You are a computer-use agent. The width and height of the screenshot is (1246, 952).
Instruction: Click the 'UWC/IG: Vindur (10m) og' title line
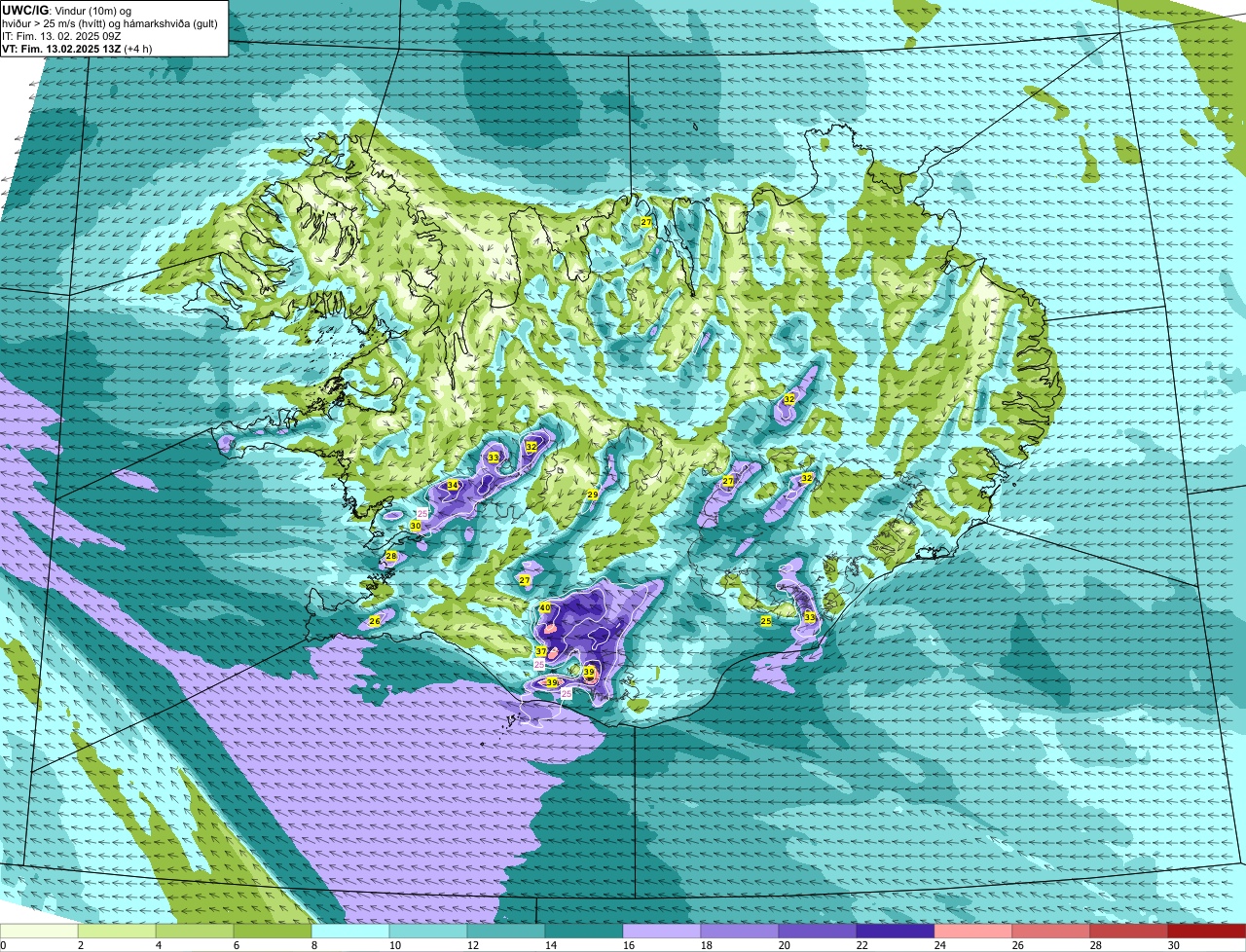click(x=66, y=10)
